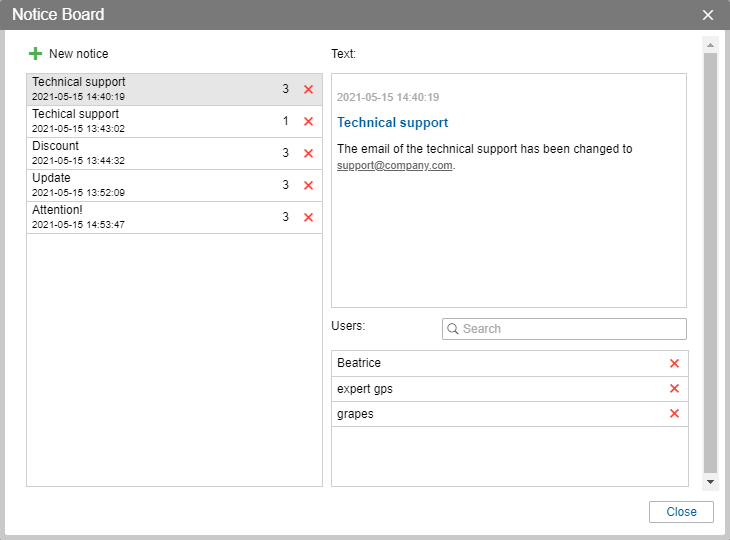Delete the Update notice
Screen dimensions: 730x540
click(308, 185)
